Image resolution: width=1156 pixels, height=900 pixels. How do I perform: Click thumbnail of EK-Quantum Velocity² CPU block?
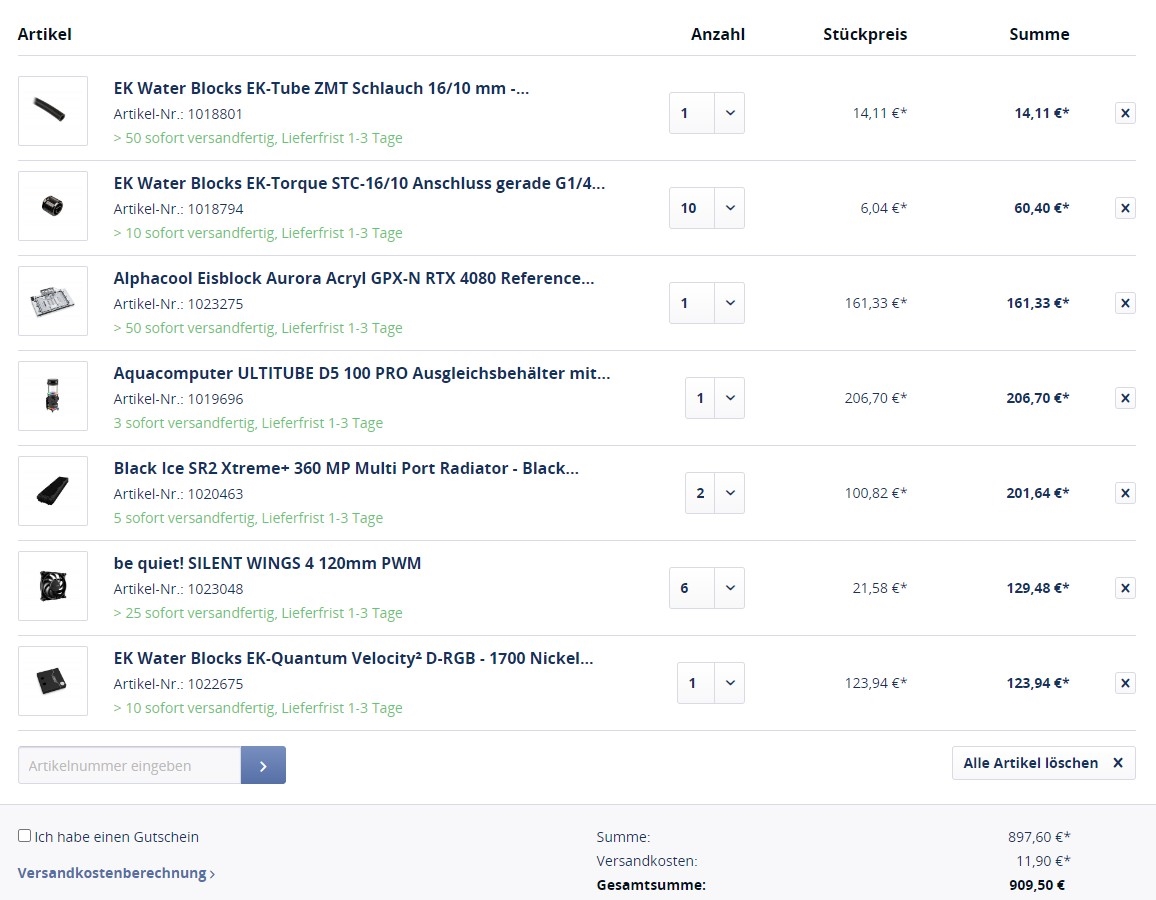click(53, 682)
